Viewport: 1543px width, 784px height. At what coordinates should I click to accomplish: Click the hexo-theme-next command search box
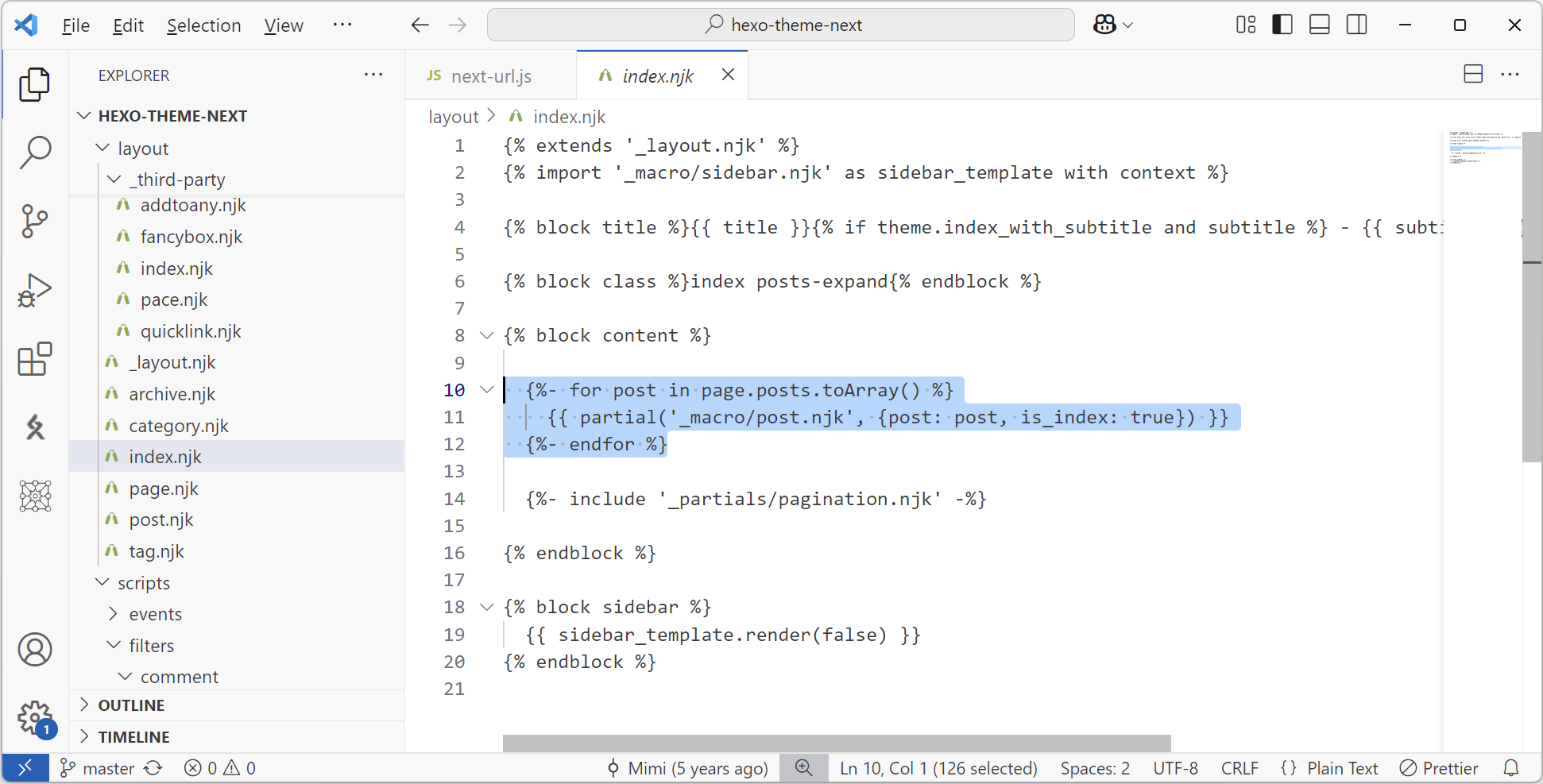tap(781, 25)
